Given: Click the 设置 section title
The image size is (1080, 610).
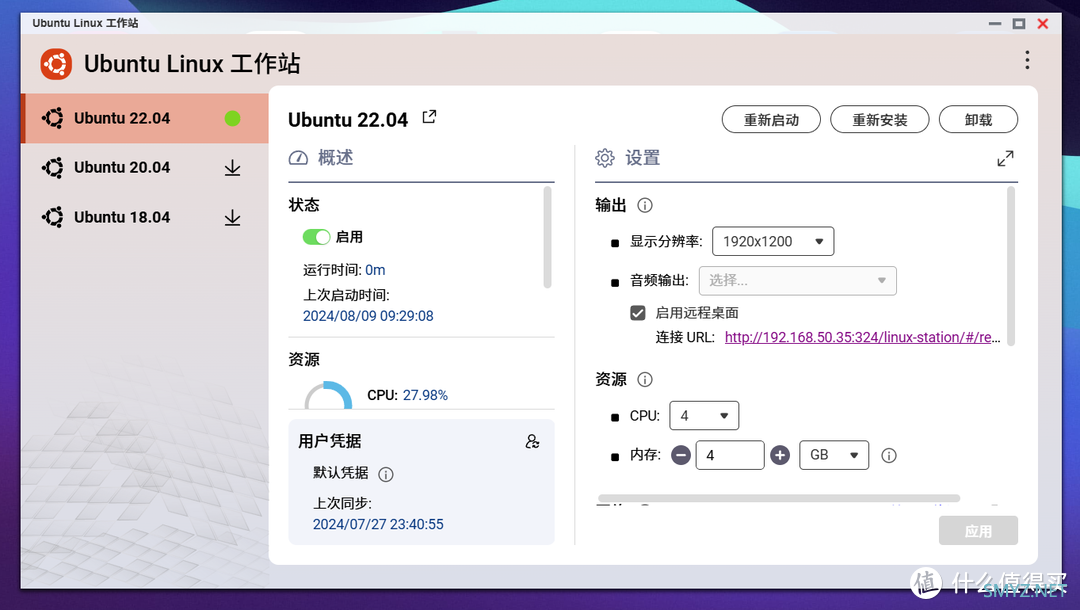Looking at the screenshot, I should [643, 158].
